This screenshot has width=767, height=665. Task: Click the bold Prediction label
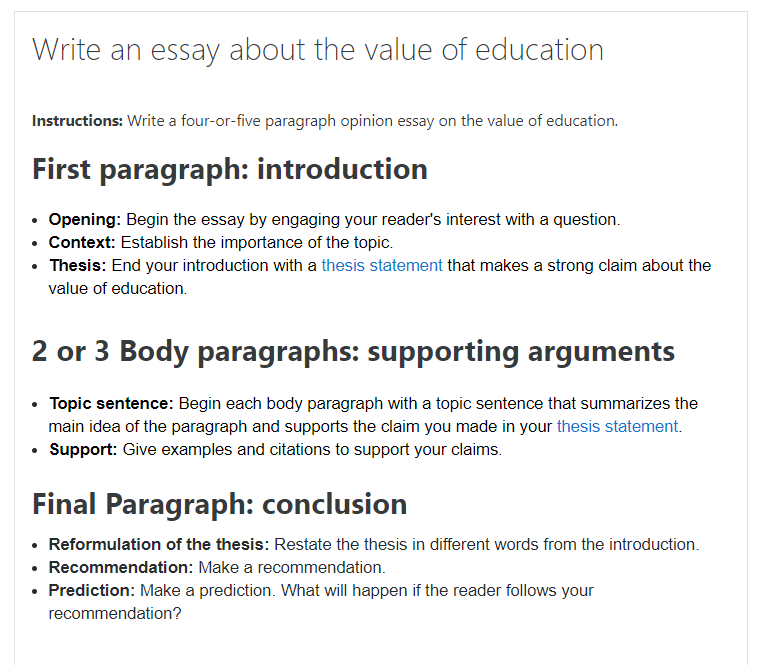coord(91,590)
